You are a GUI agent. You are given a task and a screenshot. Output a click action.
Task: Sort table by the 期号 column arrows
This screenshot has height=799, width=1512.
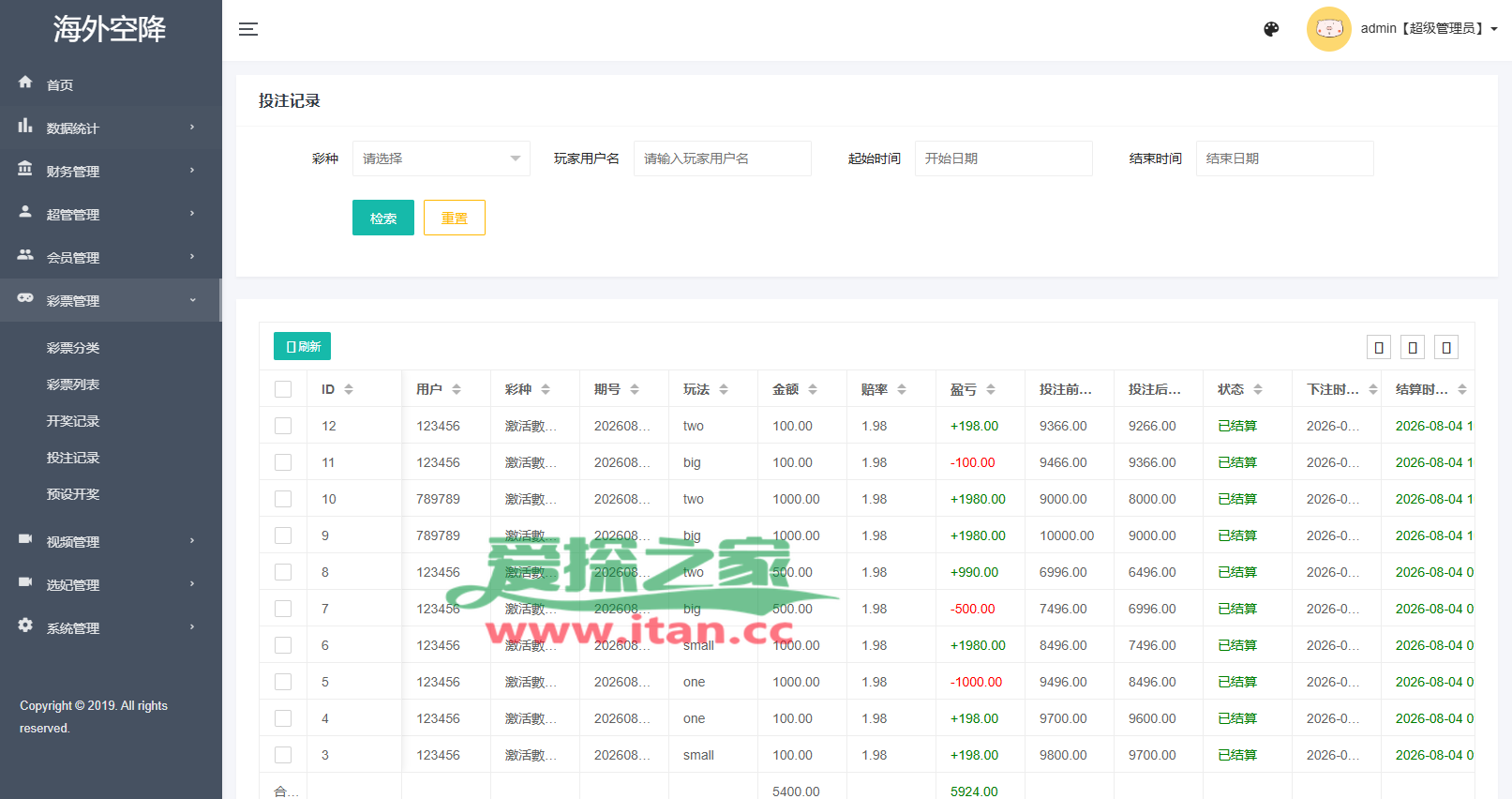pyautogui.click(x=635, y=389)
